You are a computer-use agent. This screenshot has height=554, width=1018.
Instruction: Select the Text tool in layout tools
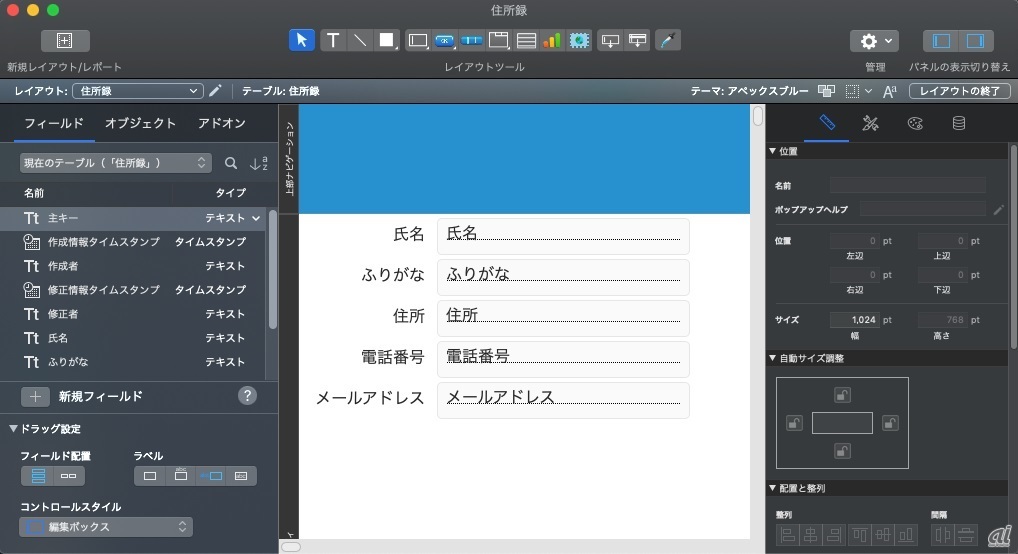point(332,41)
